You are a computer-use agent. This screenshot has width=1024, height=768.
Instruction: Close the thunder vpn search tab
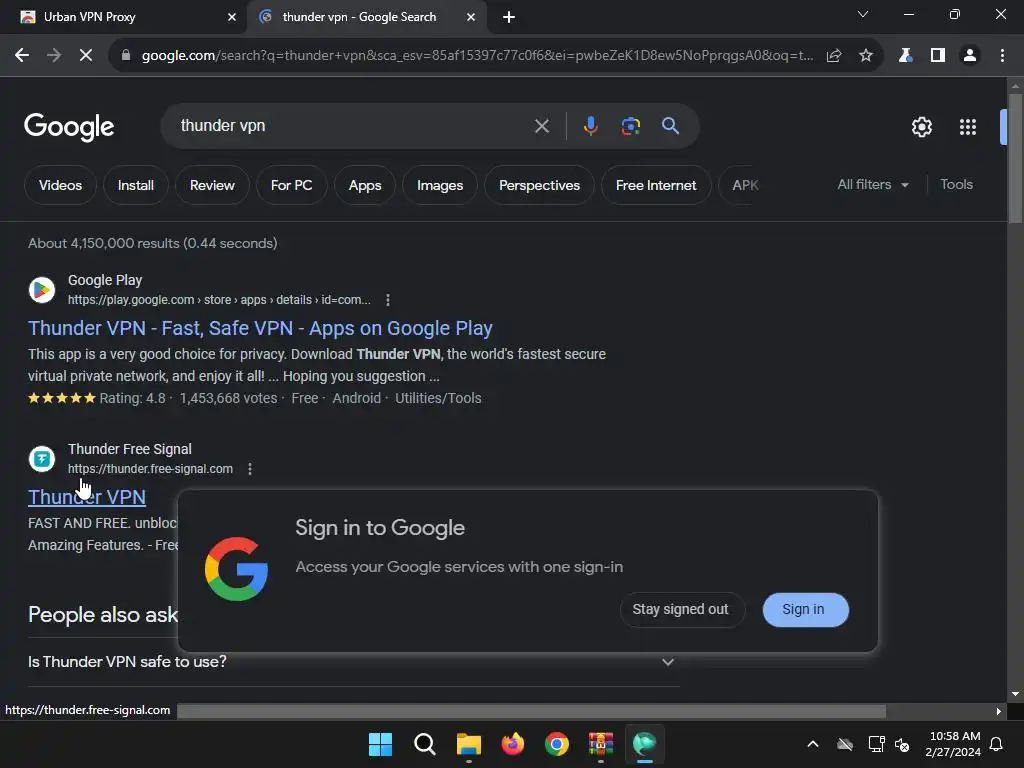point(471,18)
